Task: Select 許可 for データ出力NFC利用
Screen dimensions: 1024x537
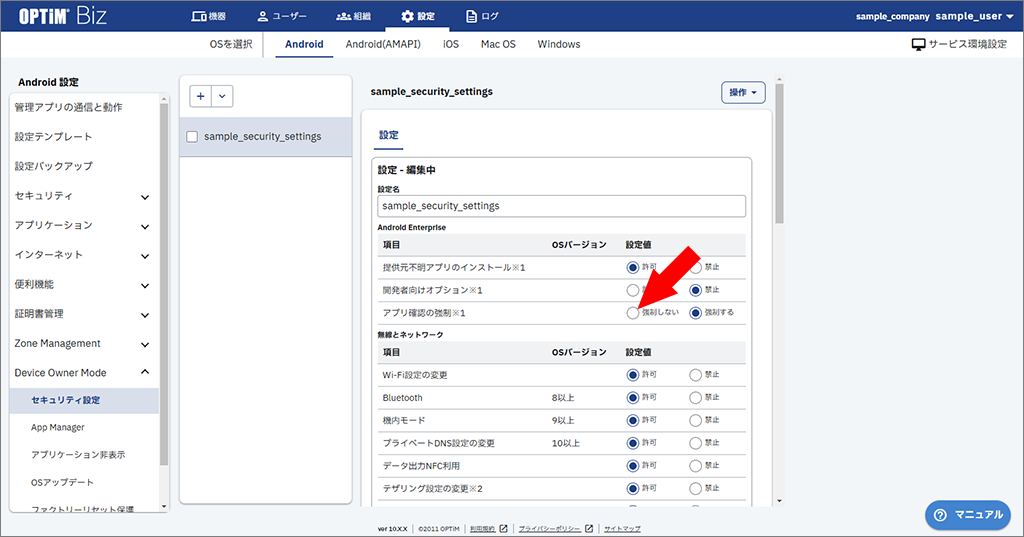Action: [632, 466]
